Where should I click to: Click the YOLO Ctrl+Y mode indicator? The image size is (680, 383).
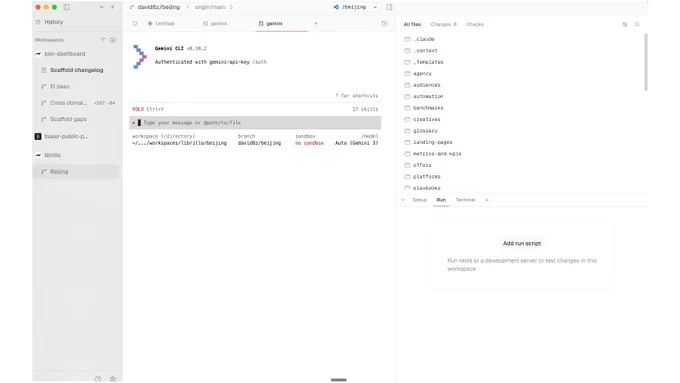point(148,109)
